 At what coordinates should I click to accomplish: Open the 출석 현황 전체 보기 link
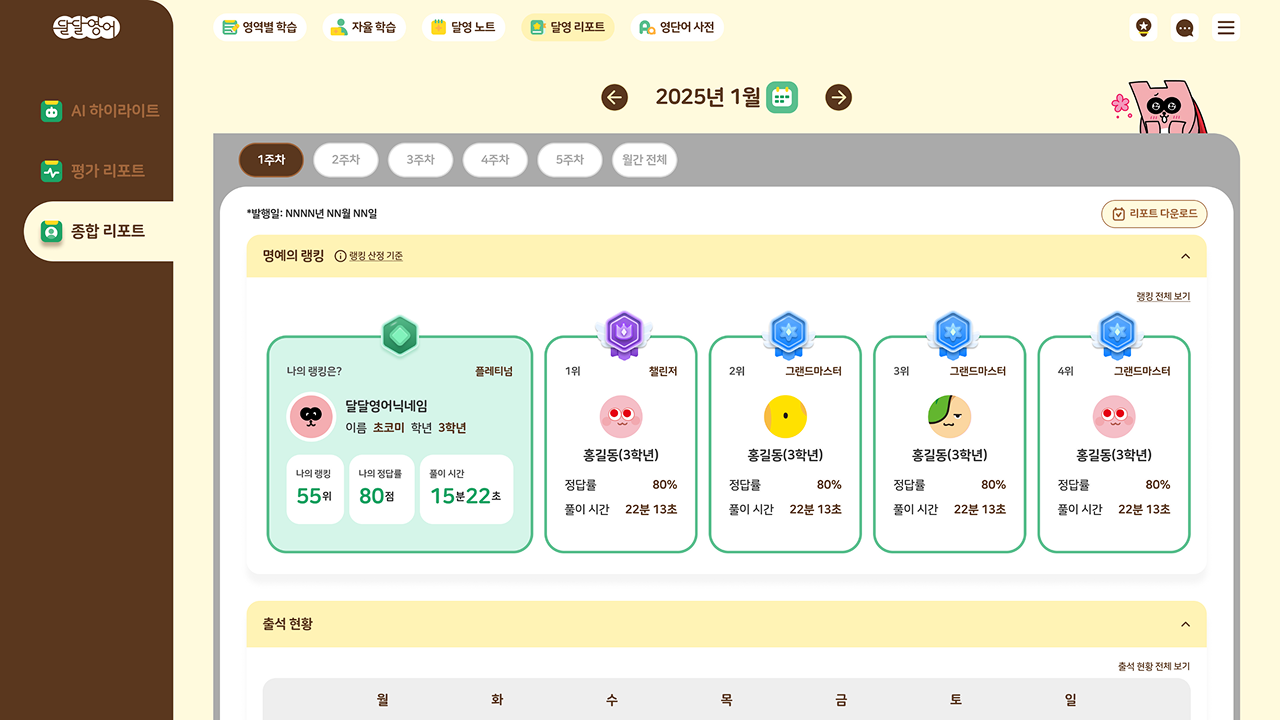[x=1153, y=666]
